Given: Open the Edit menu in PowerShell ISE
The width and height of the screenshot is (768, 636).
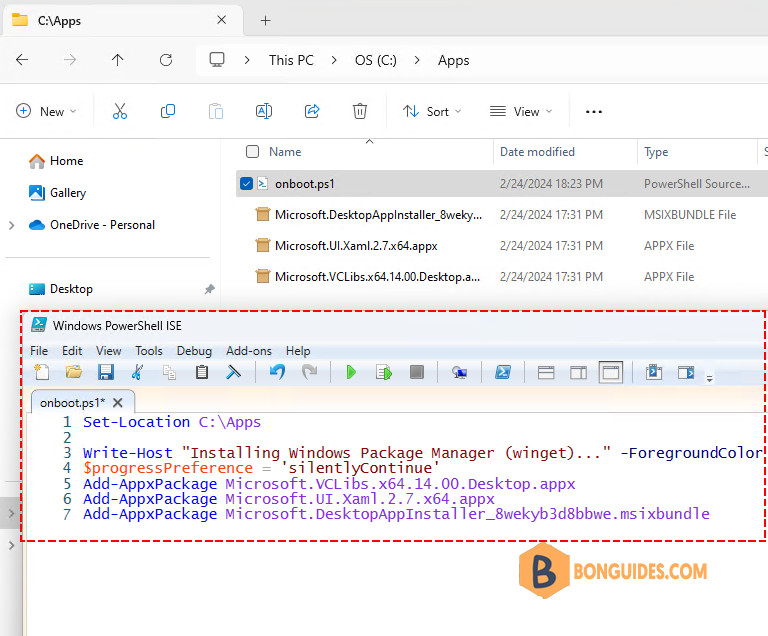Looking at the screenshot, I should 72,351.
